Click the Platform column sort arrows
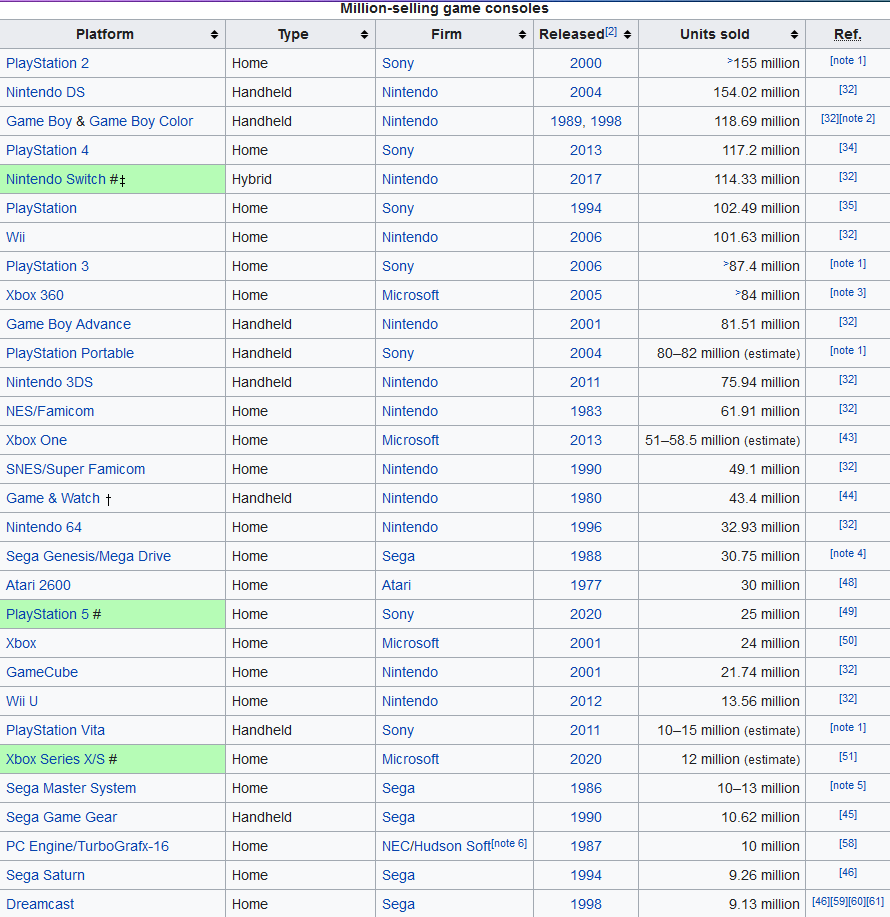890x917 pixels. click(215, 35)
